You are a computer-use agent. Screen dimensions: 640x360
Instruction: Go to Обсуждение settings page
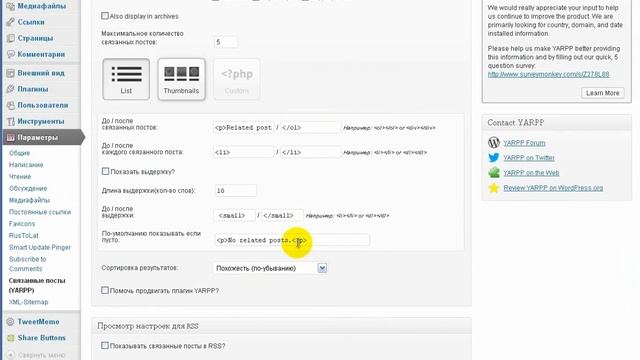tap(28, 189)
